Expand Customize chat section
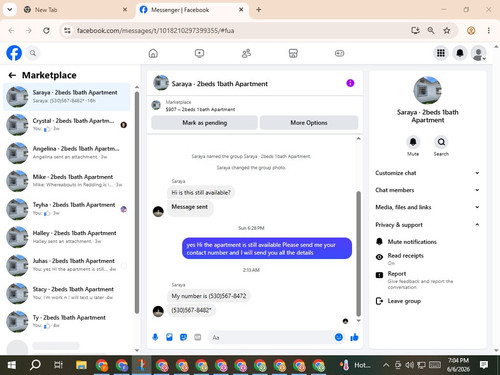This screenshot has height=375, width=500. (x=427, y=173)
